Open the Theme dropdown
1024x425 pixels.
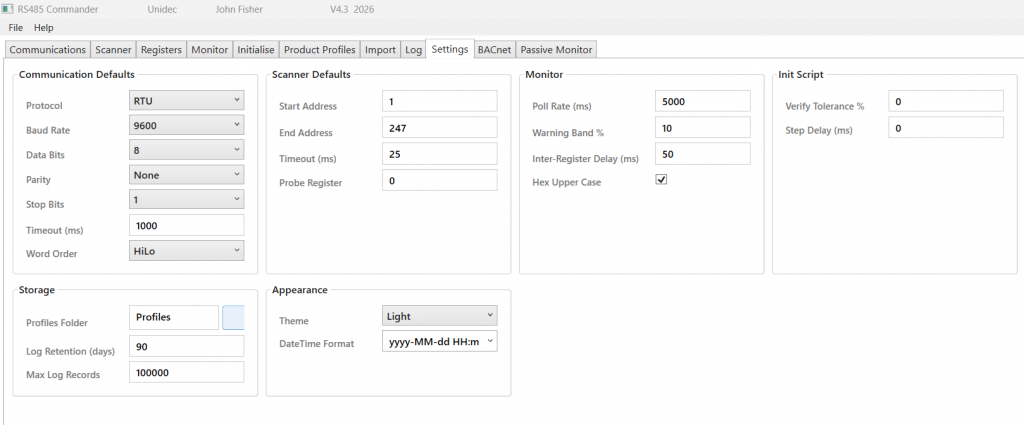pos(439,316)
